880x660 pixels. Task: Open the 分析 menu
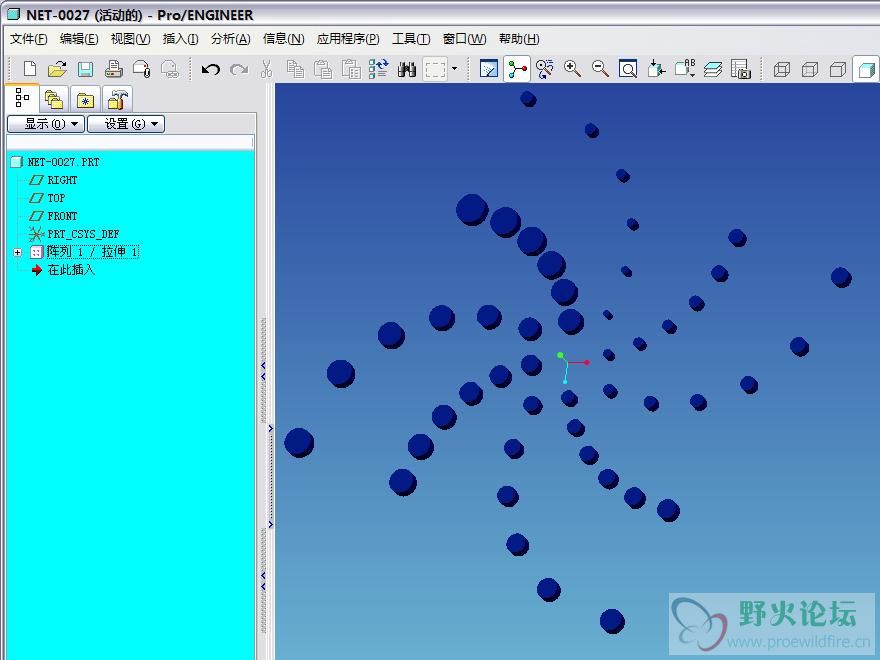[x=230, y=39]
